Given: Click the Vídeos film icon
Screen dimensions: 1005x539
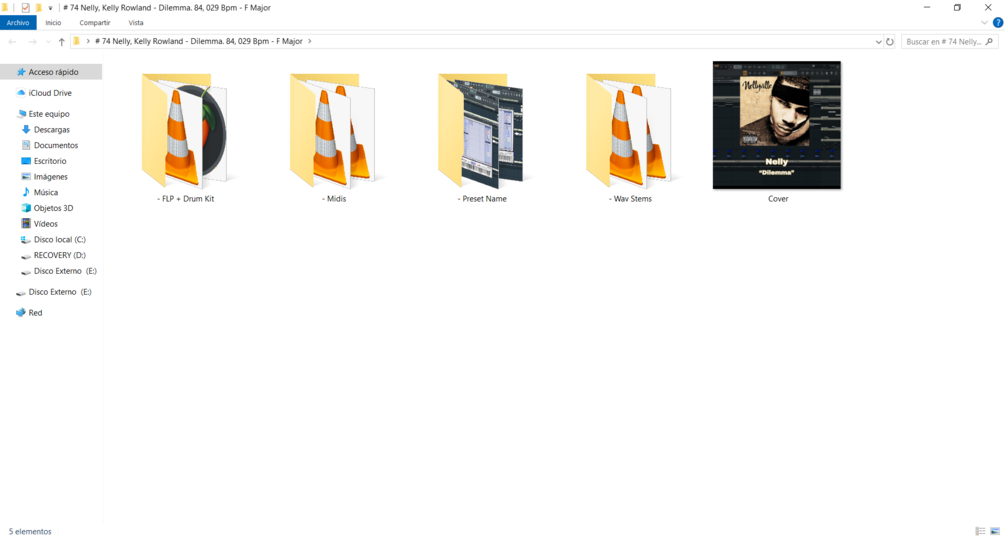Looking at the screenshot, I should pos(26,224).
